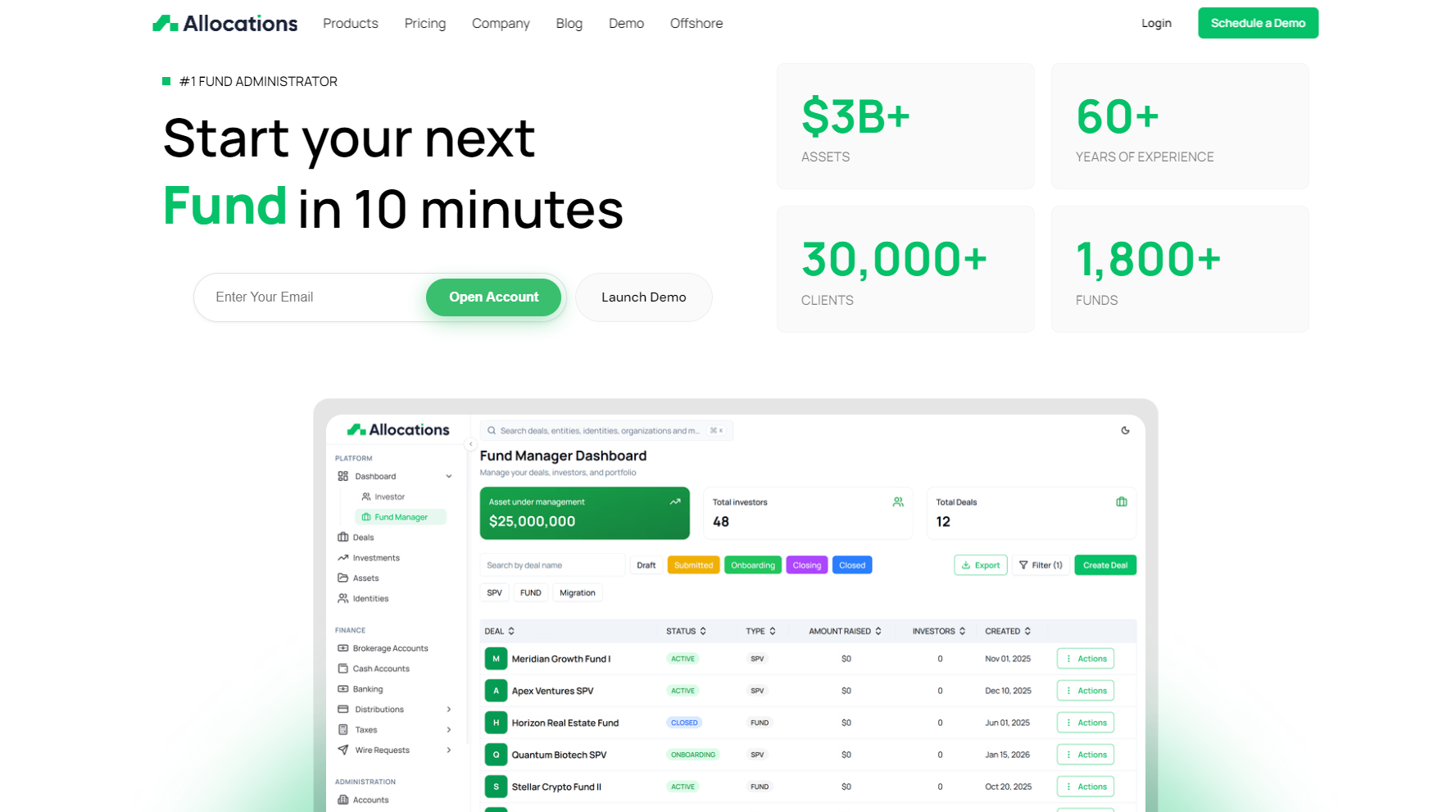Select the Onboarding status filter
This screenshot has height=812, width=1456.
click(x=752, y=565)
